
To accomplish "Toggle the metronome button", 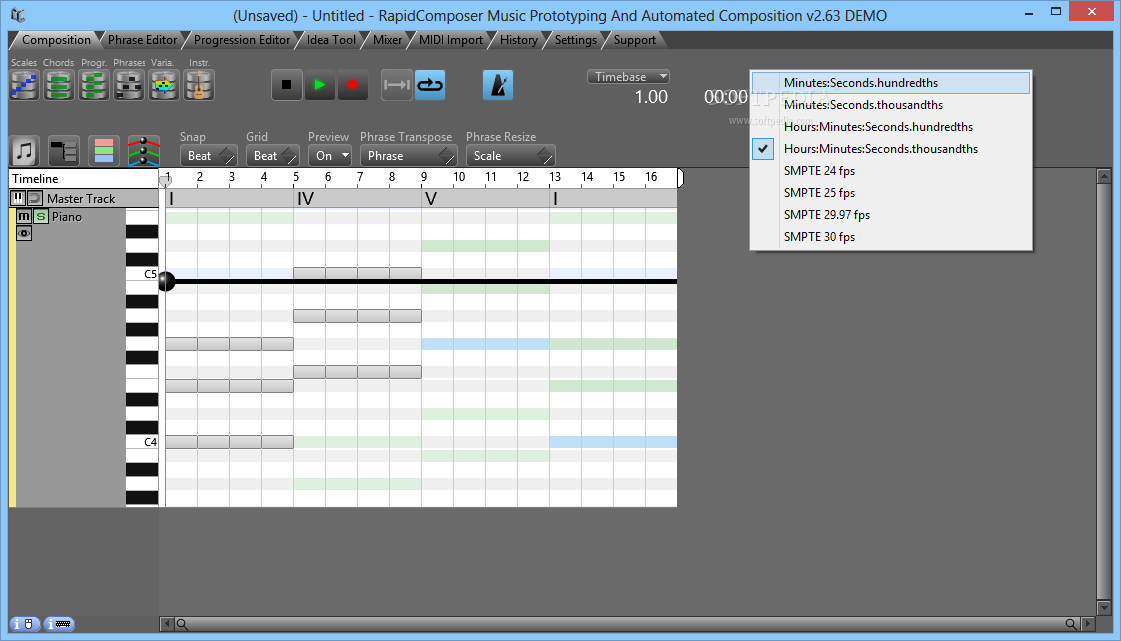I will pyautogui.click(x=498, y=85).
